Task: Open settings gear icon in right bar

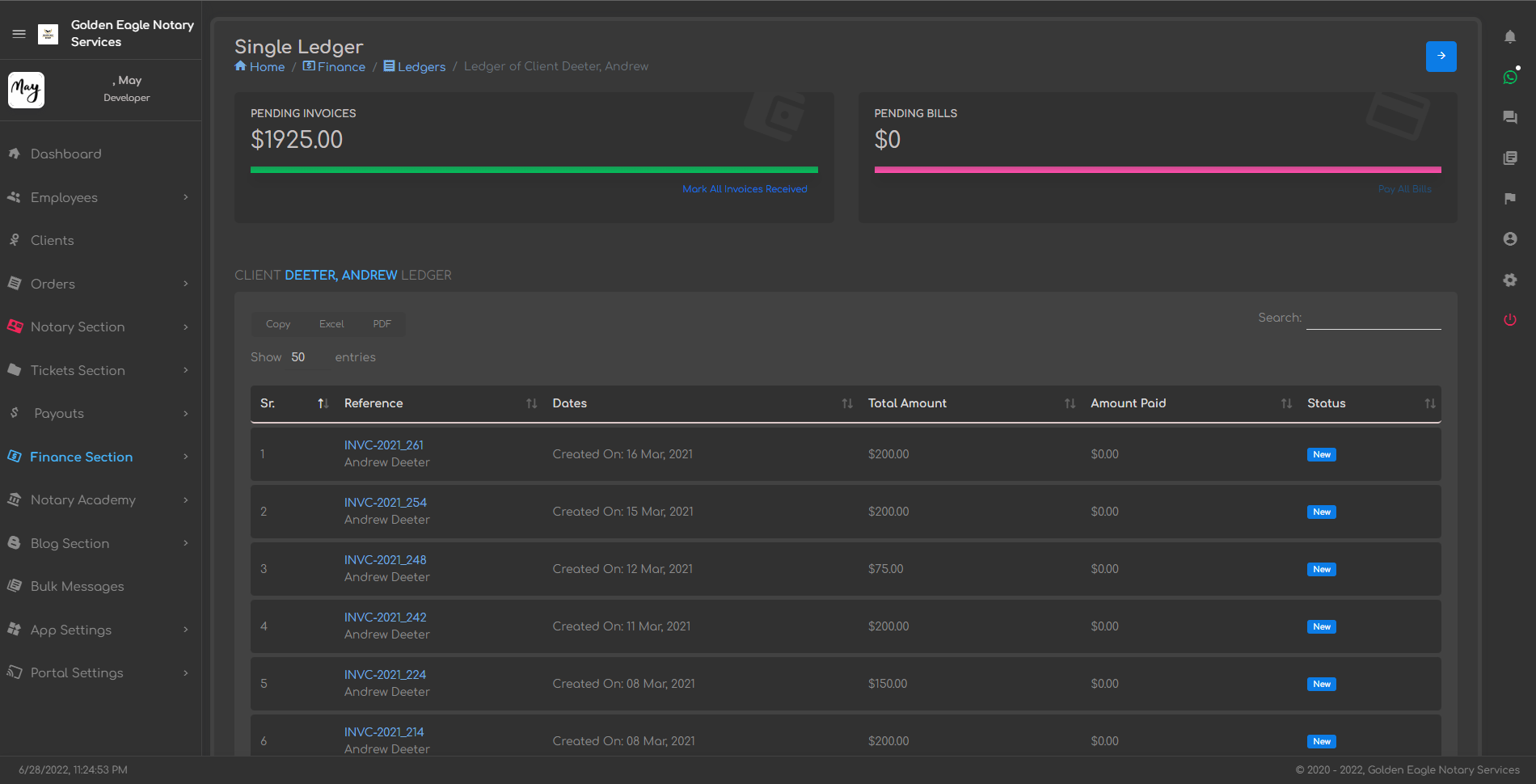Action: (x=1509, y=280)
